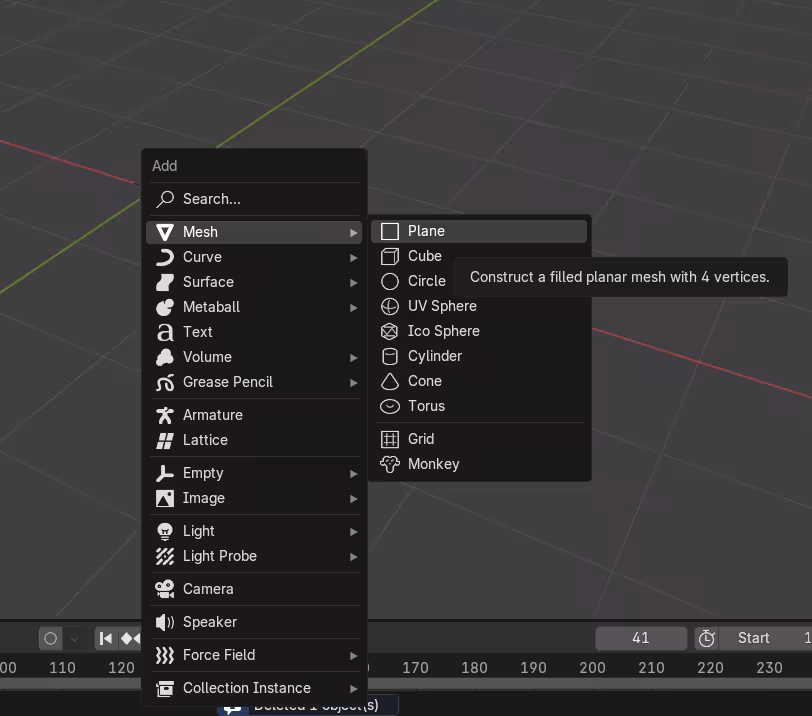Click the Speaker icon
The image size is (812, 716).
coord(165,622)
